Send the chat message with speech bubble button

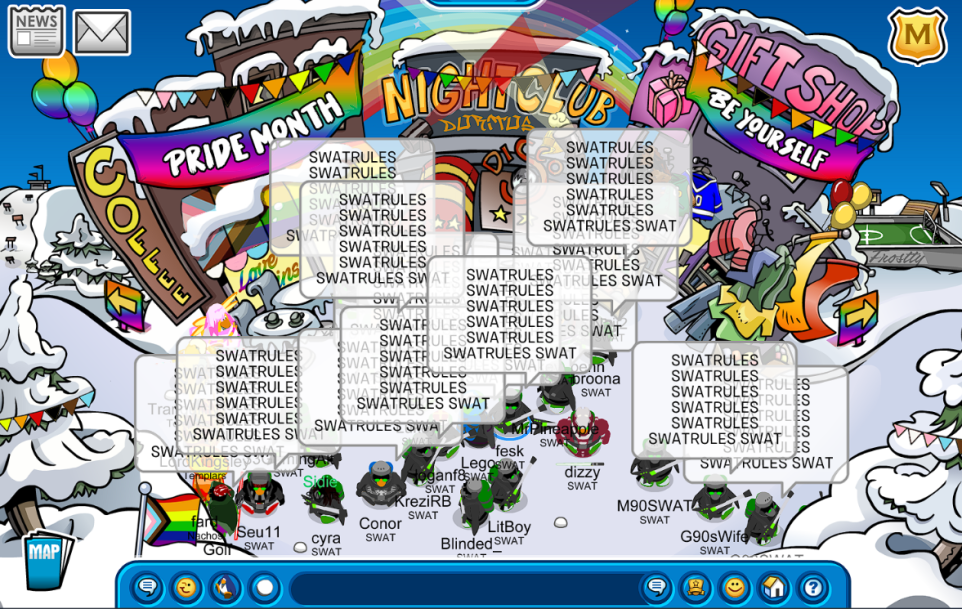point(656,588)
